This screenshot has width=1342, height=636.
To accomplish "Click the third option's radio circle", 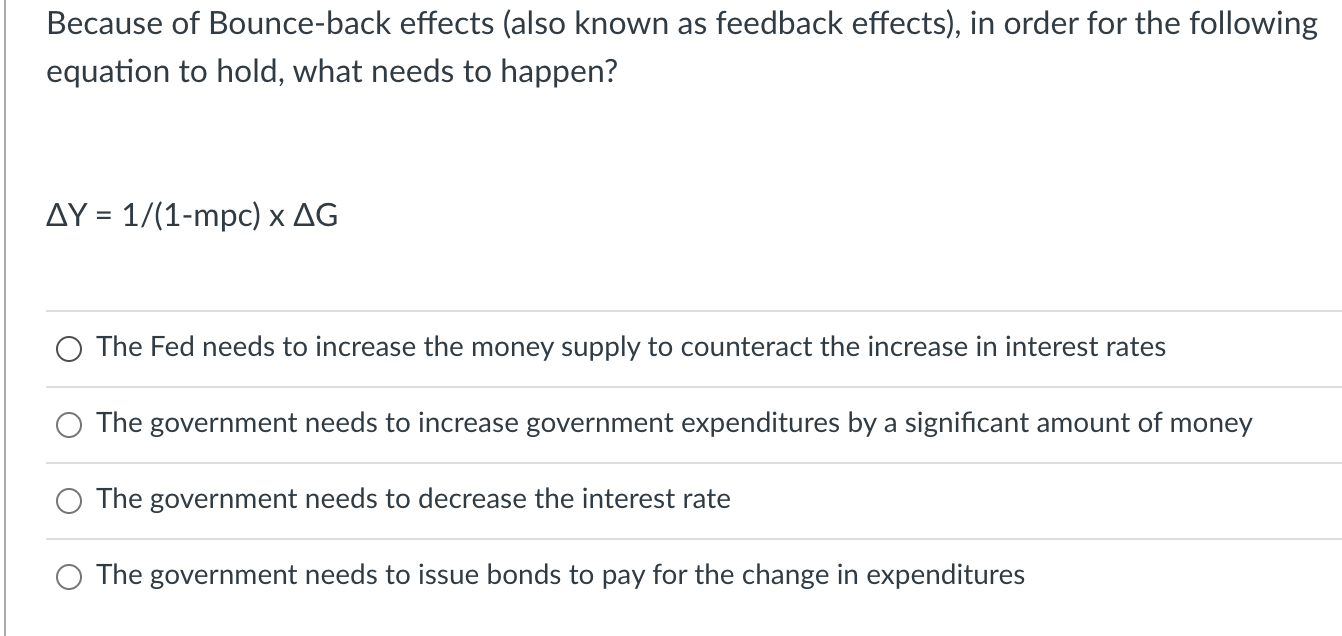I will click(x=67, y=501).
